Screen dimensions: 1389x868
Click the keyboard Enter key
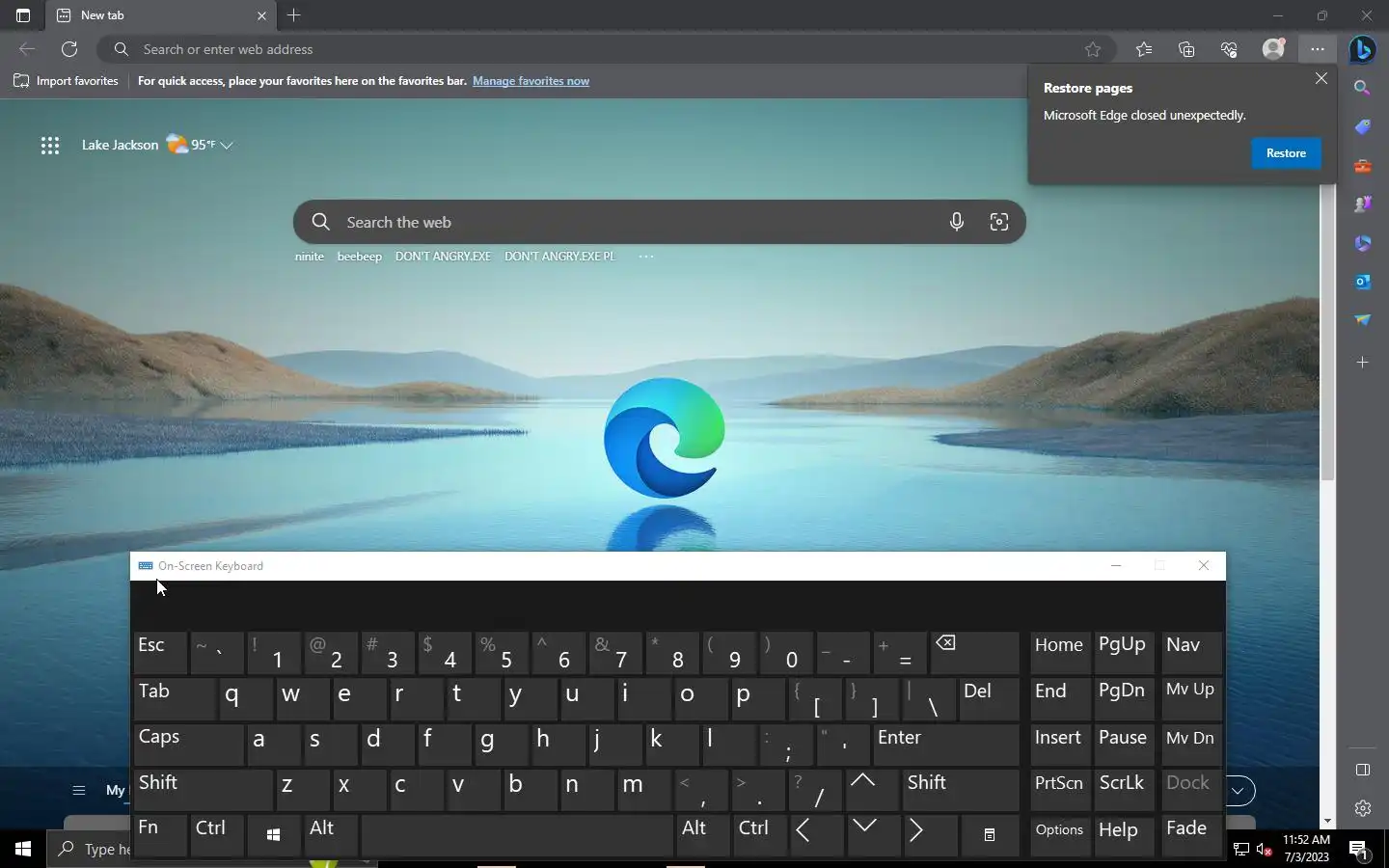[x=945, y=745]
